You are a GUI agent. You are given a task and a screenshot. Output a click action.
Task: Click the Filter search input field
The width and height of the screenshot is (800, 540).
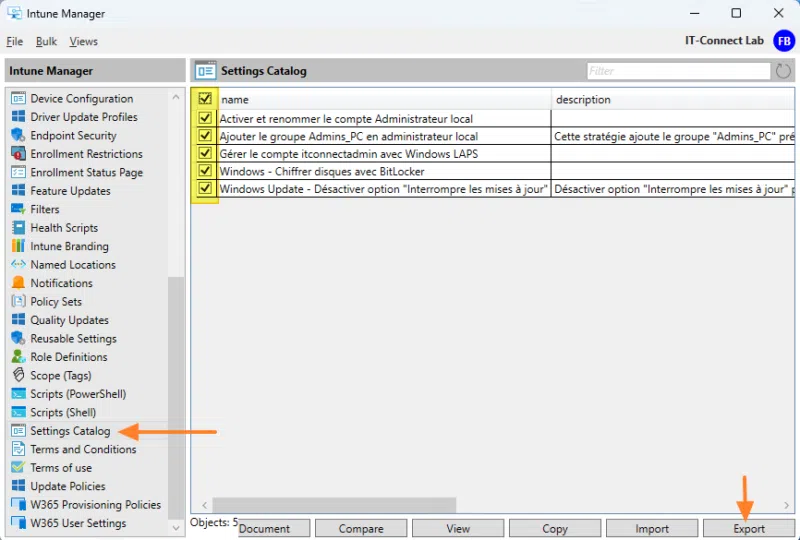pyautogui.click(x=677, y=71)
